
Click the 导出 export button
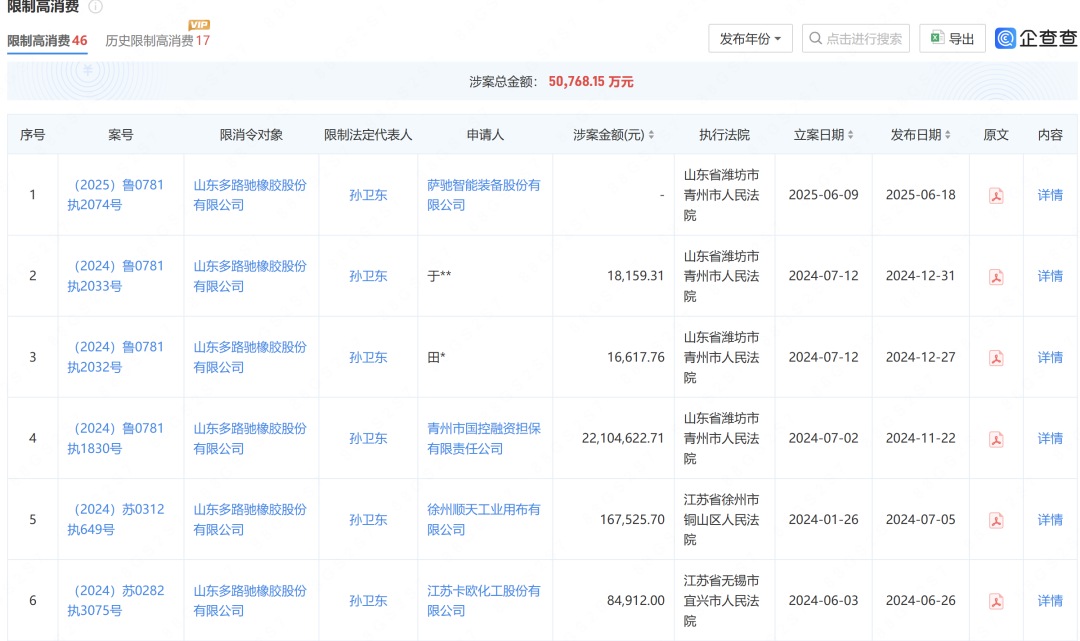[952, 39]
